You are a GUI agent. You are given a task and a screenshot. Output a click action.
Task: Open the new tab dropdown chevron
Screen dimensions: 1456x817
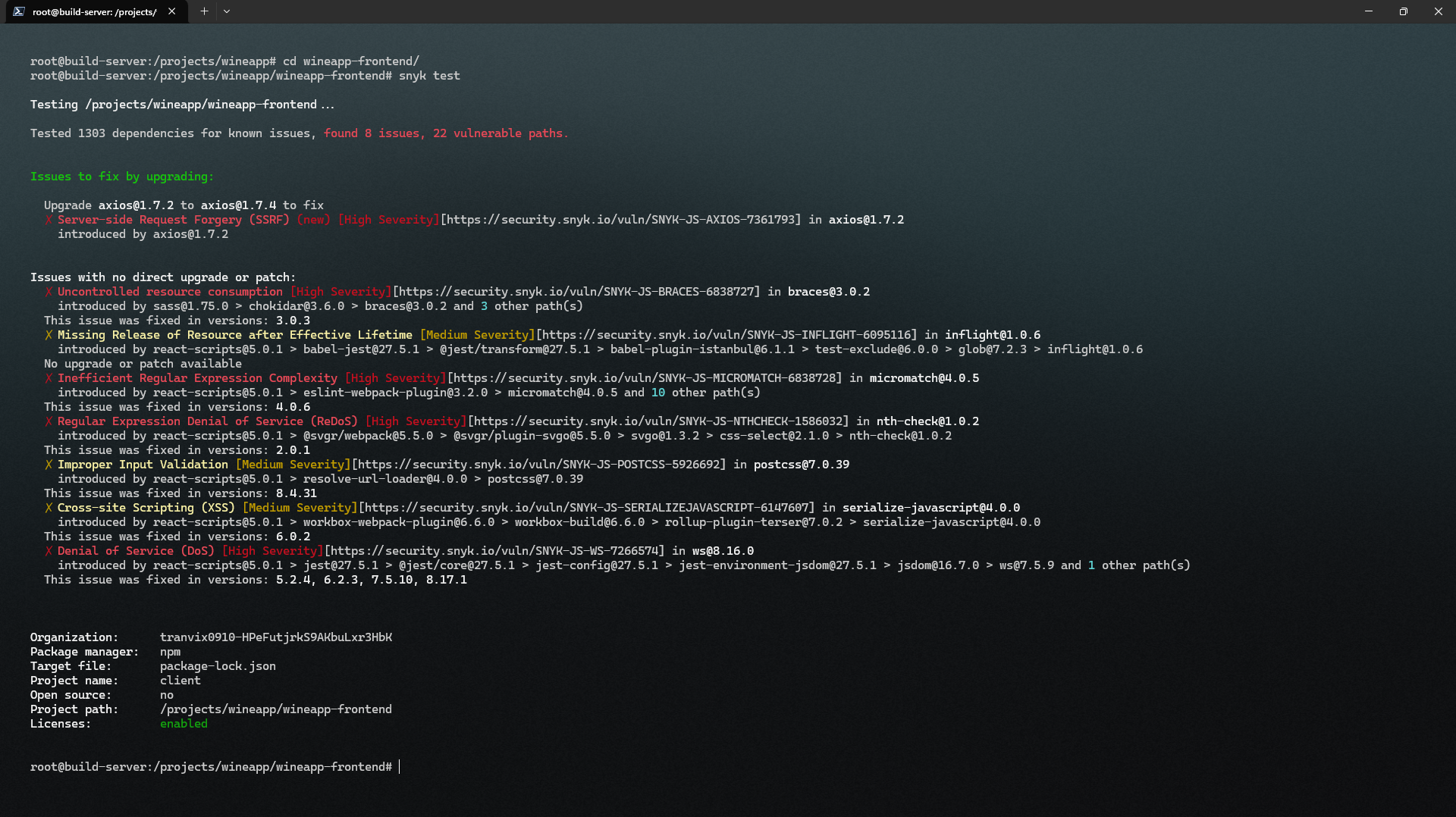tap(226, 11)
